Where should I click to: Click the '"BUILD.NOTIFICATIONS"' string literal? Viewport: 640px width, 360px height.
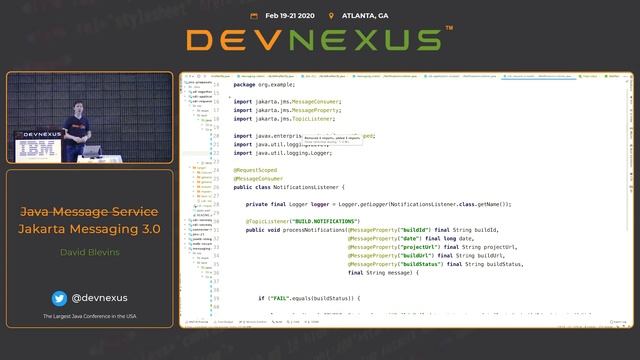(324, 221)
